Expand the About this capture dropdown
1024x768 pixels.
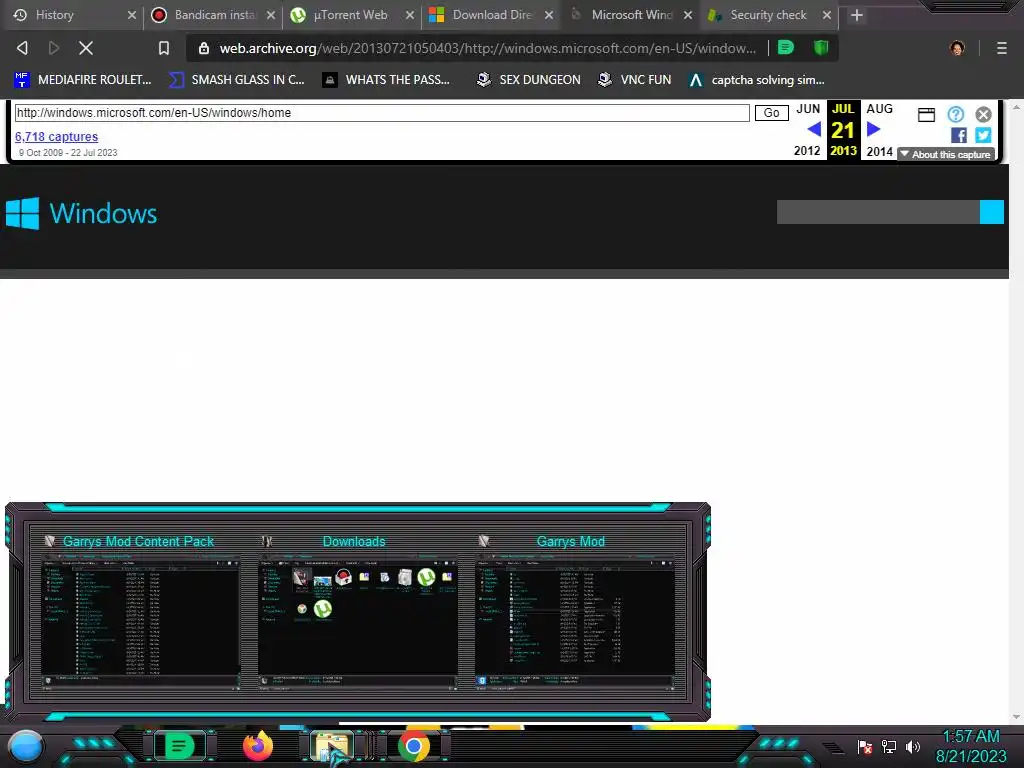(x=946, y=155)
